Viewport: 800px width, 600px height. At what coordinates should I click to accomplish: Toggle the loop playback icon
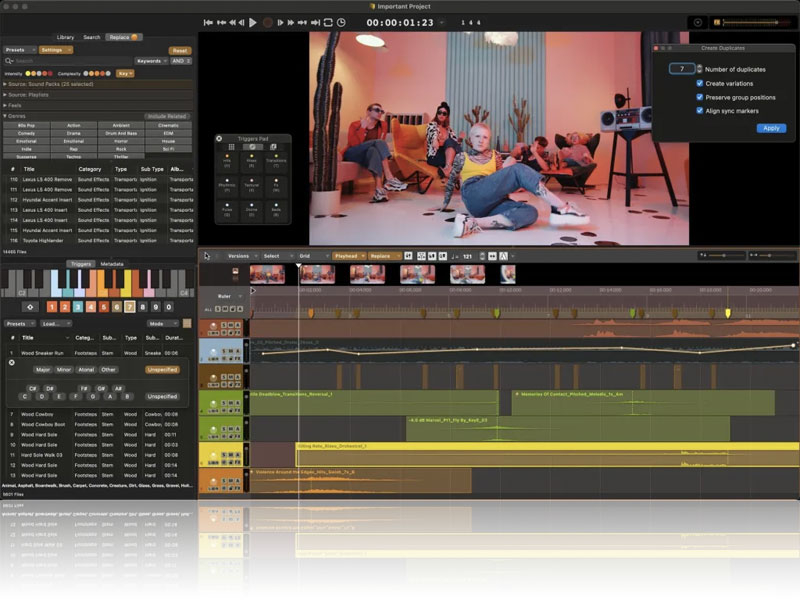[x=327, y=21]
